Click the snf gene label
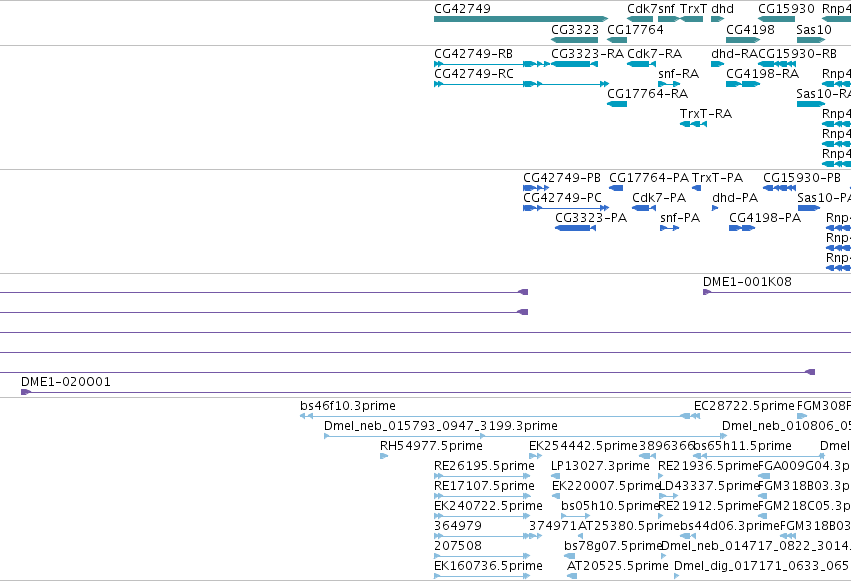851x581 pixels. pyautogui.click(x=667, y=9)
